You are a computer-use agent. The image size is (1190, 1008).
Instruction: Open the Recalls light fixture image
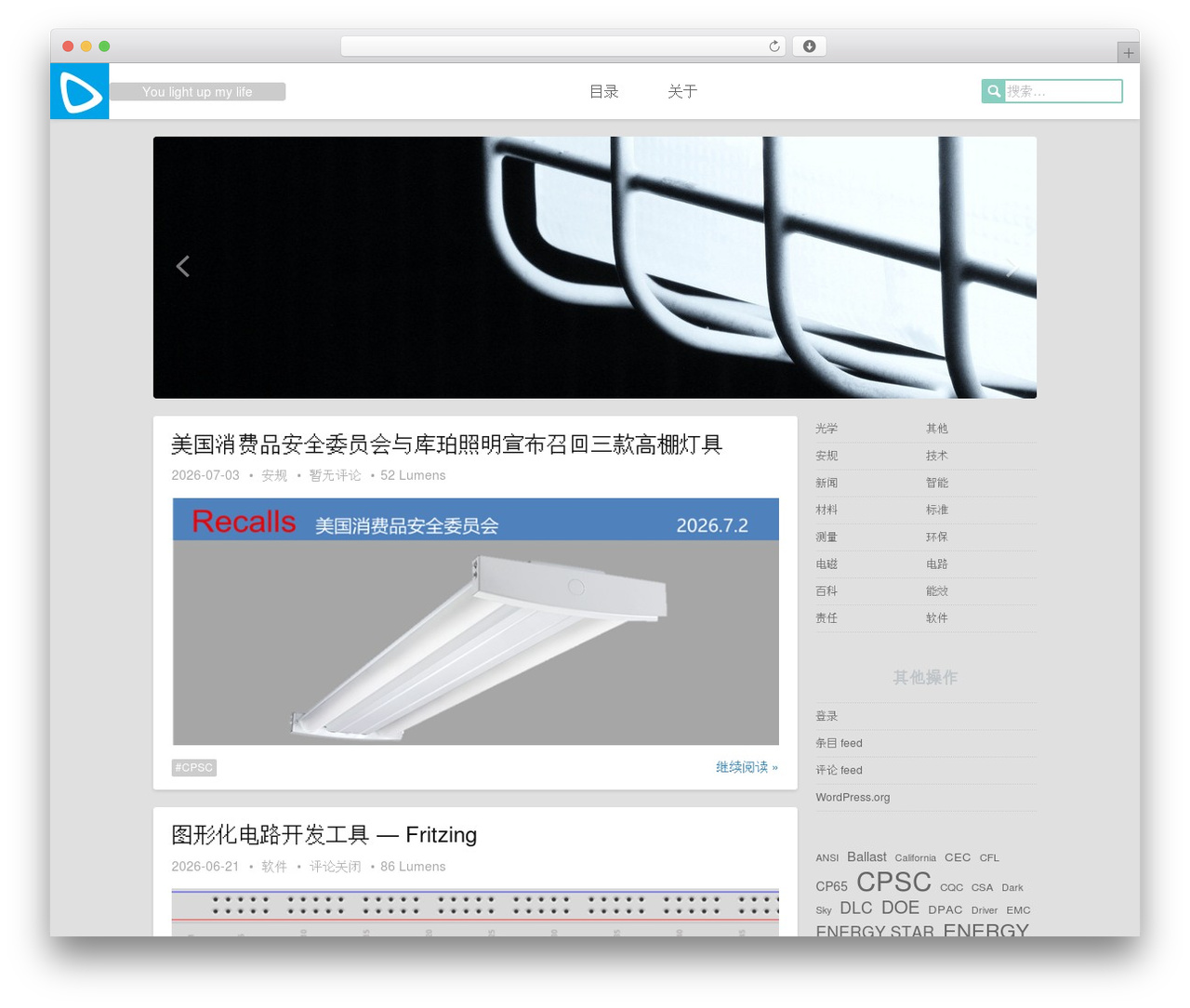point(476,621)
